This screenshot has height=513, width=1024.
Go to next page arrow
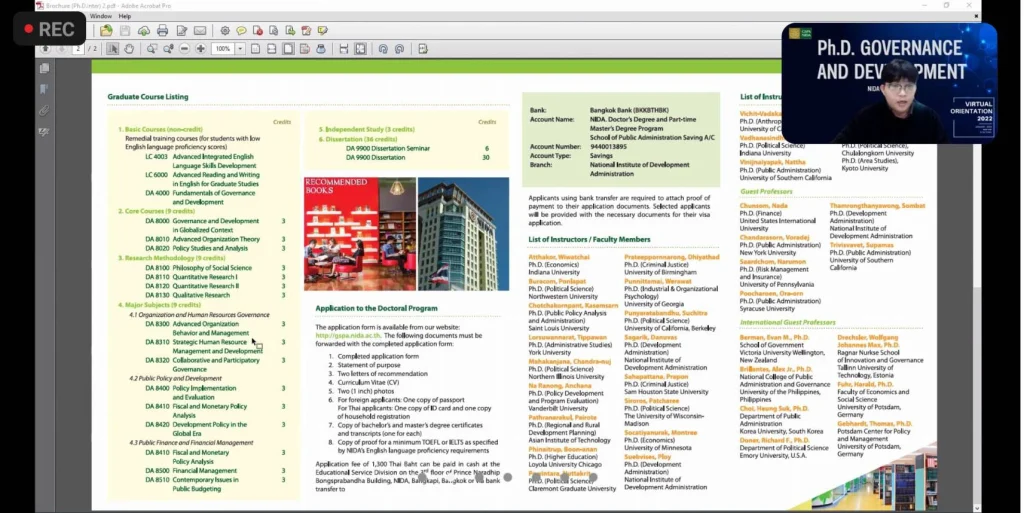pos(61,49)
